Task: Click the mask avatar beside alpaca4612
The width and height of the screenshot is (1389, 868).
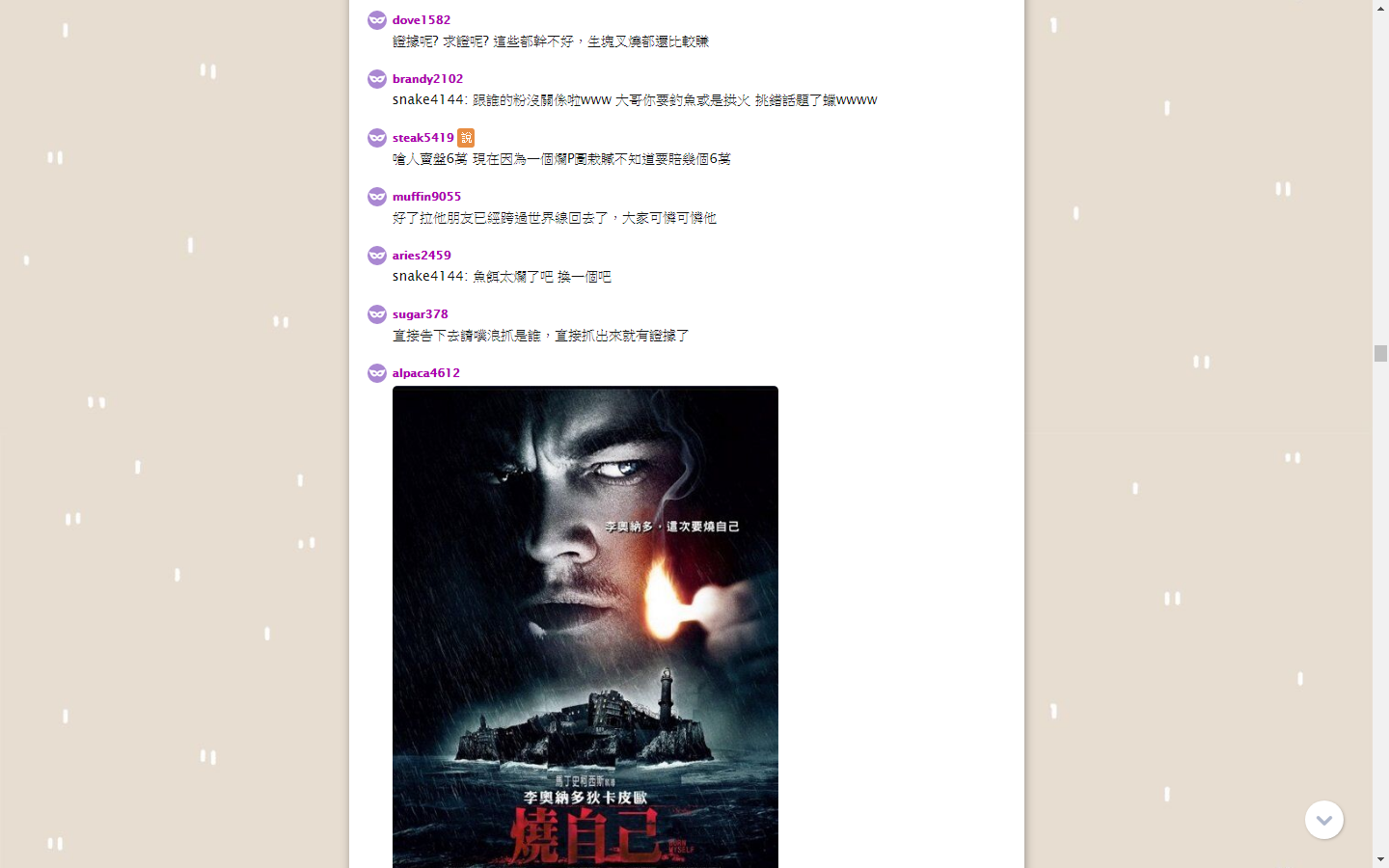Action: point(377,373)
